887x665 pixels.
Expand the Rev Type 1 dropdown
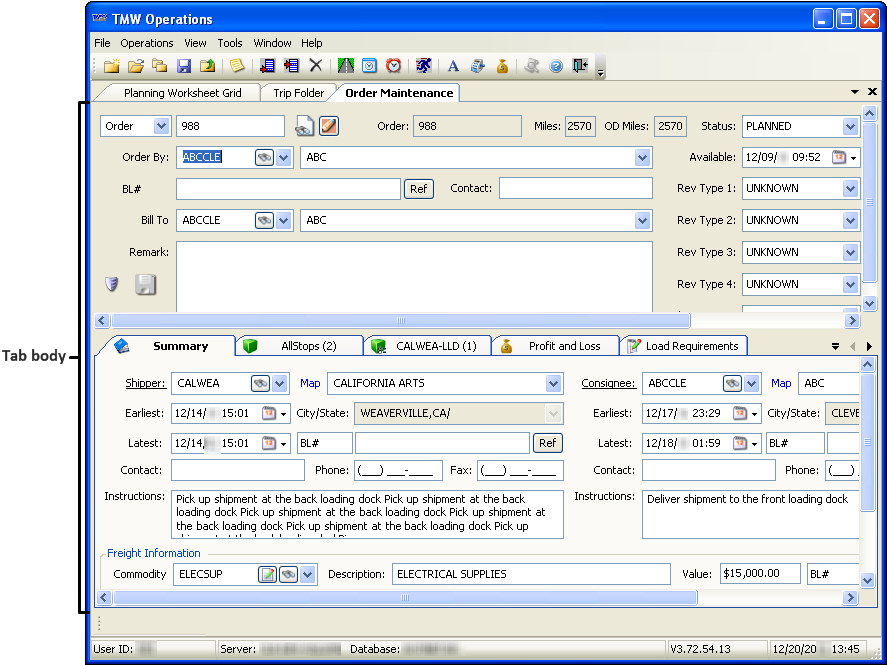click(850, 188)
